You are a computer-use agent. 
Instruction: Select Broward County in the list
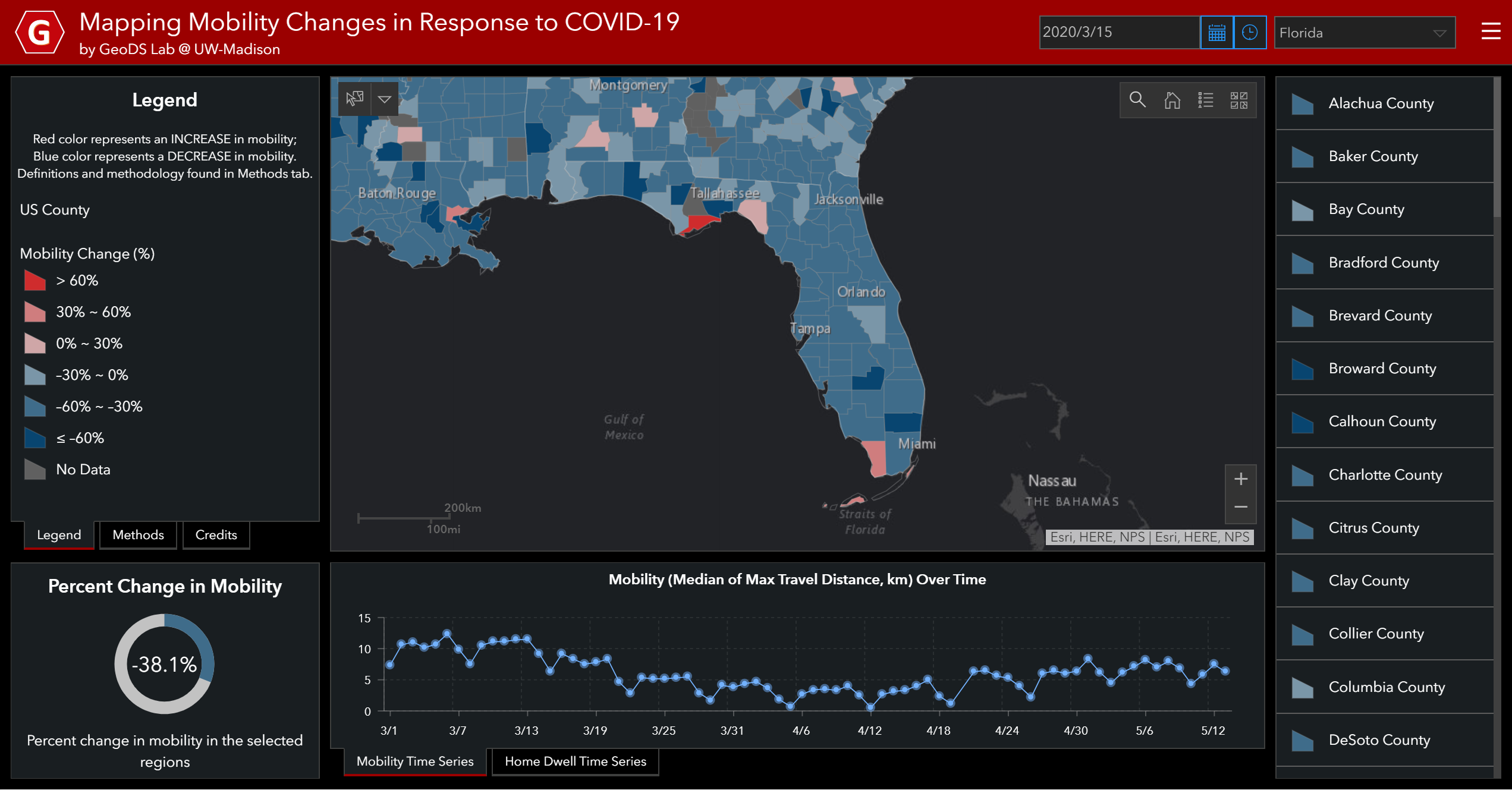[x=1385, y=369]
